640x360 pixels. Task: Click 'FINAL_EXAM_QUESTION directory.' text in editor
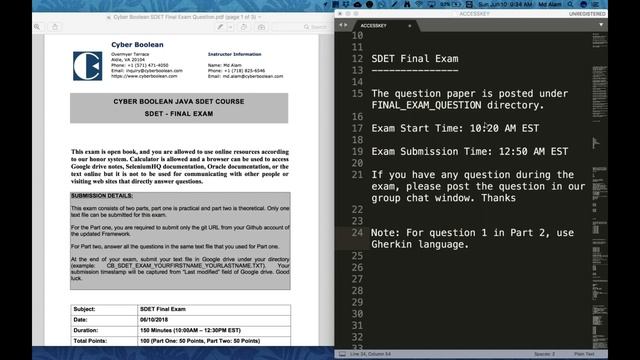[x=458, y=105]
